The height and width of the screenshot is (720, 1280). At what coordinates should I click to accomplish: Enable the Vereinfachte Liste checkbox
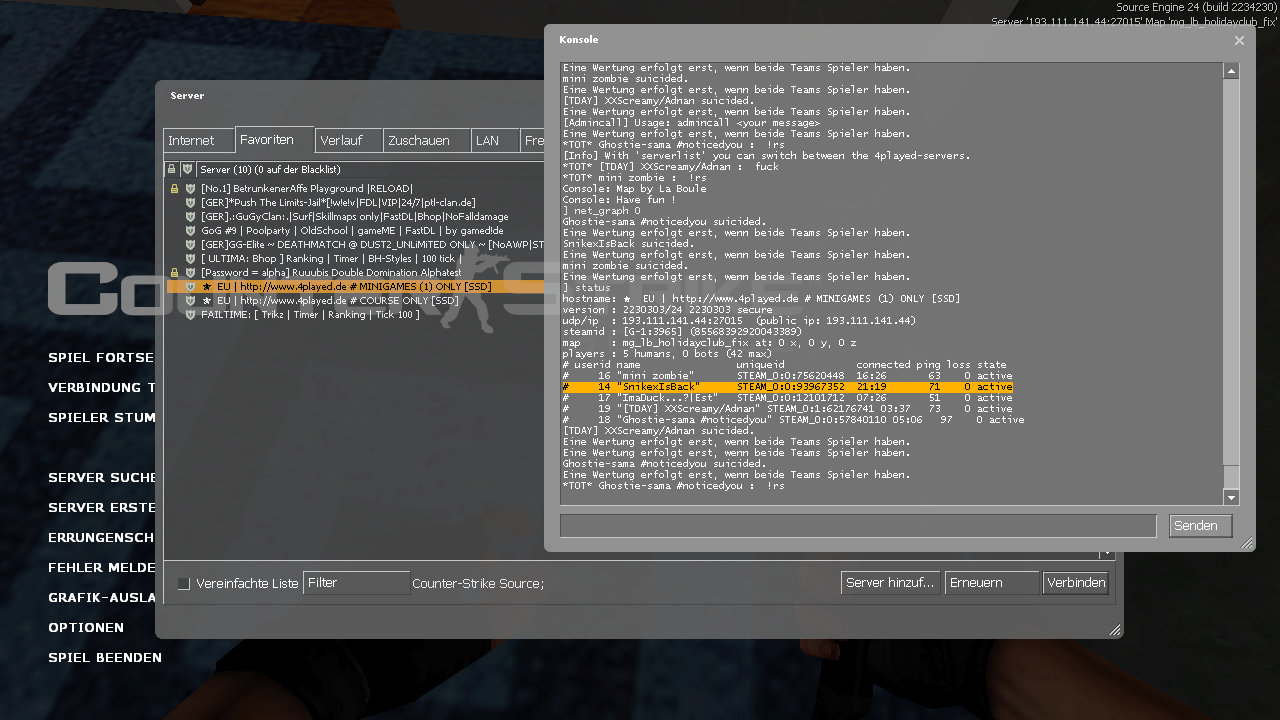click(184, 583)
